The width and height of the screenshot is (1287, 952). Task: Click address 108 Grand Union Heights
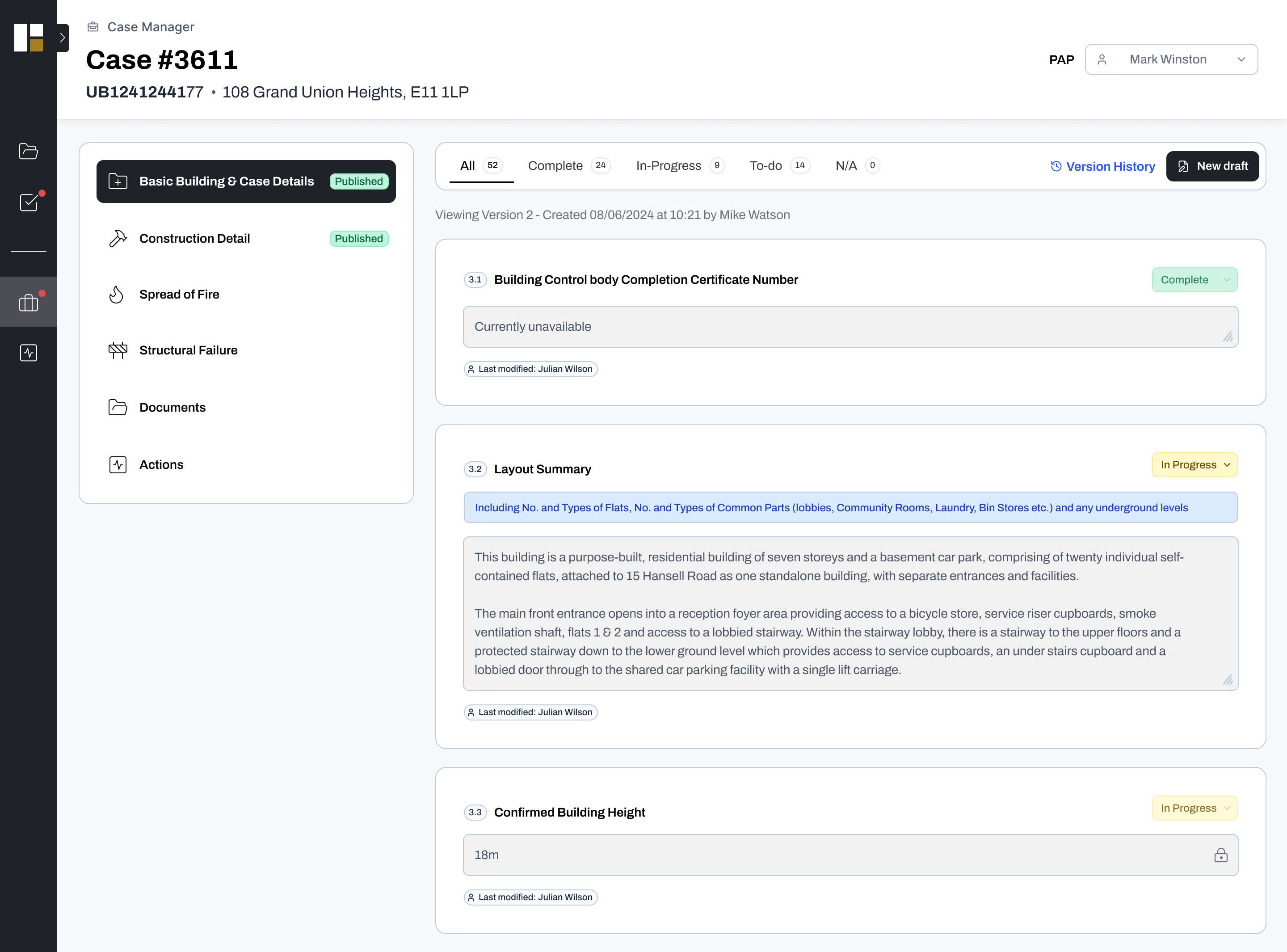point(346,92)
